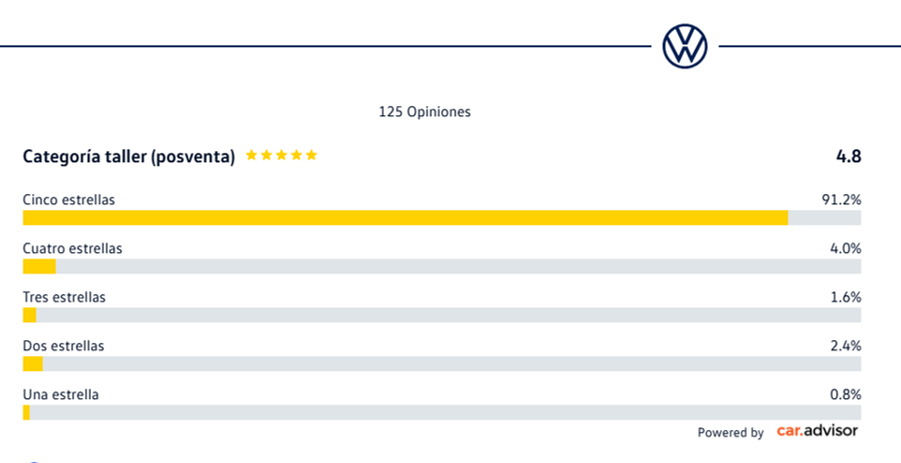The height and width of the screenshot is (463, 901).
Task: Click the Cinco estrellas progress bar
Action: (x=442, y=218)
